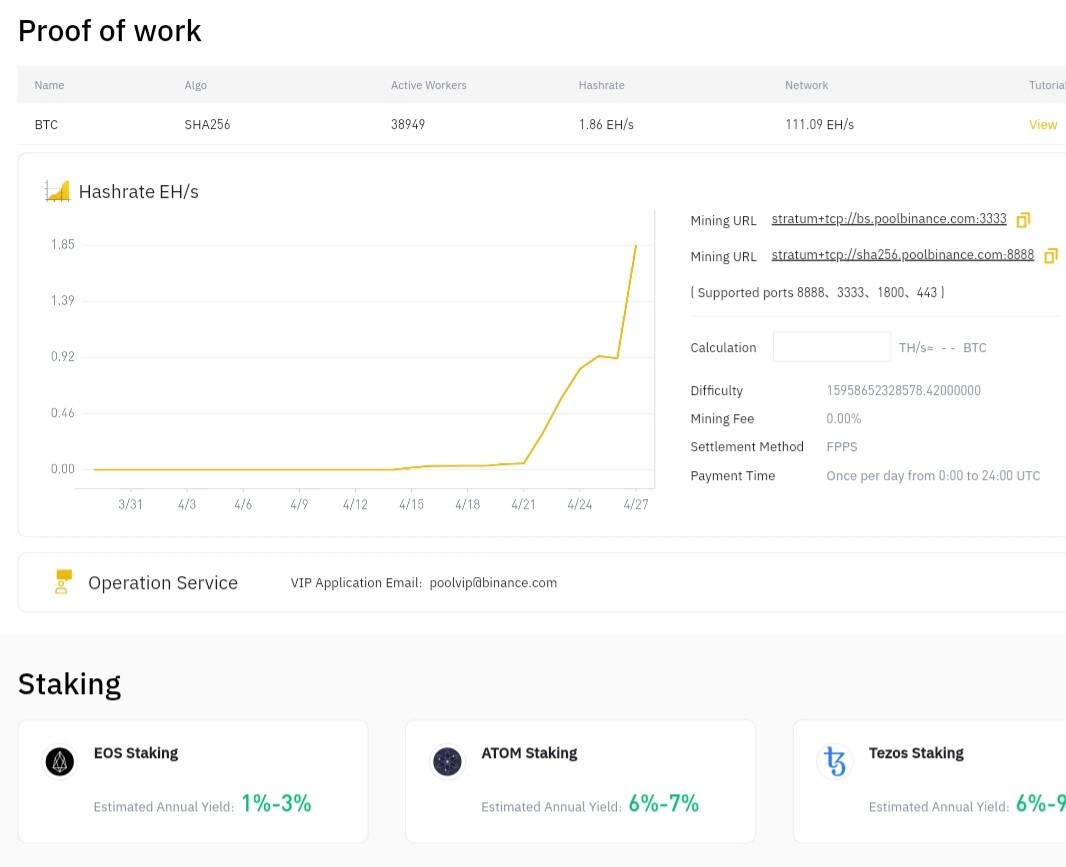Select the black EOS logo icon
Screen dimensions: 1066x867
[x=59, y=761]
